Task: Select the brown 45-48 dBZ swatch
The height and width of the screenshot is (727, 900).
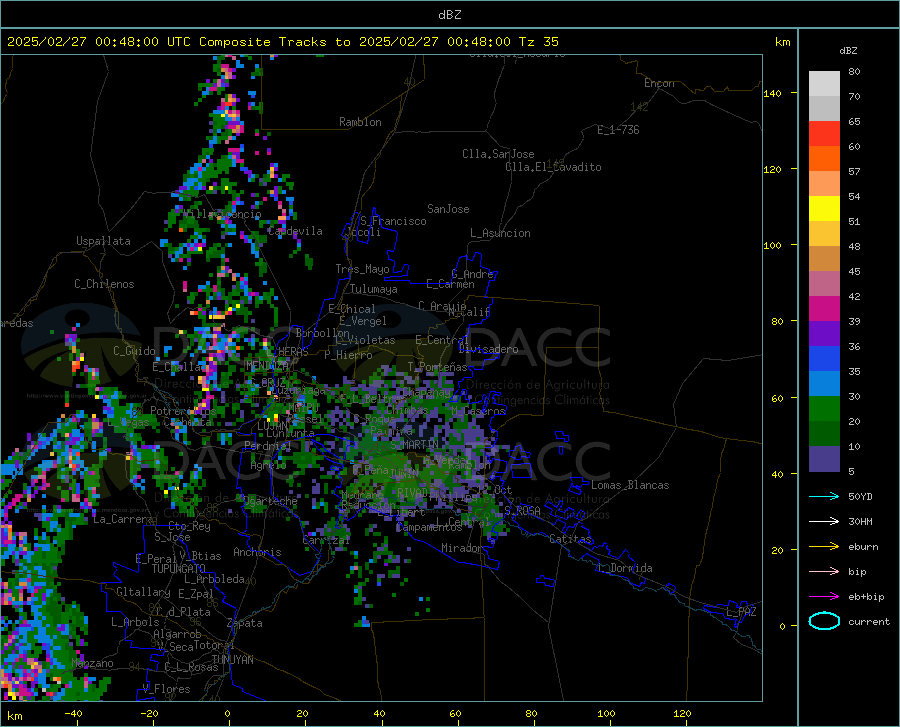Action: pyautogui.click(x=824, y=259)
